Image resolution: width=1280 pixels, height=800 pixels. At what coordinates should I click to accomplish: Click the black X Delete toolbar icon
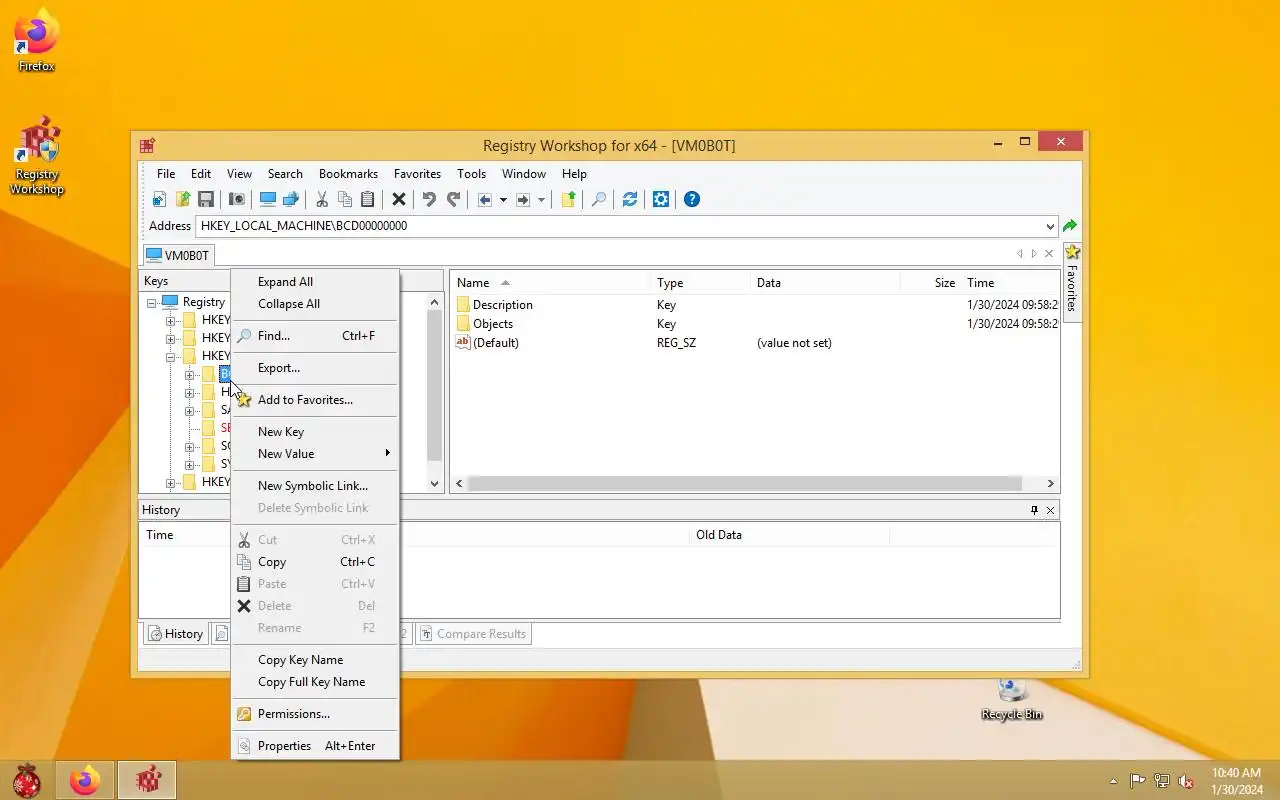pos(399,200)
